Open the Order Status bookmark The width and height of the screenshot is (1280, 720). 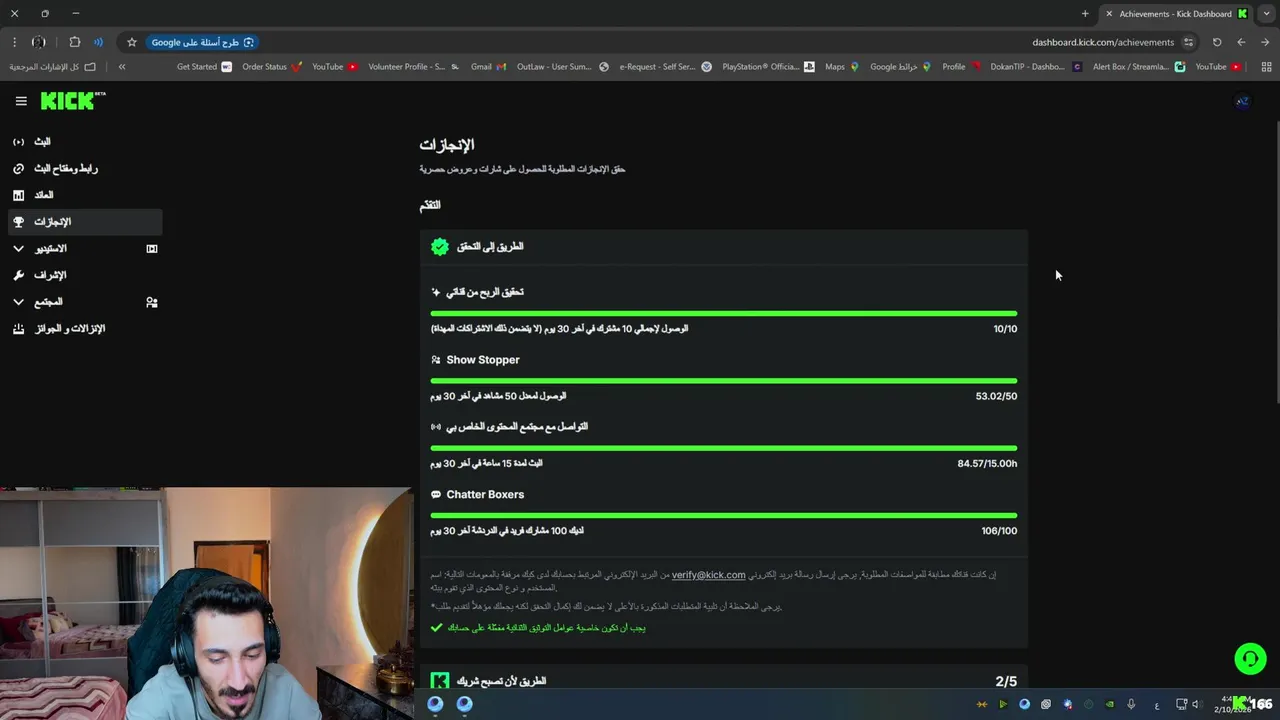pyautogui.click(x=272, y=67)
